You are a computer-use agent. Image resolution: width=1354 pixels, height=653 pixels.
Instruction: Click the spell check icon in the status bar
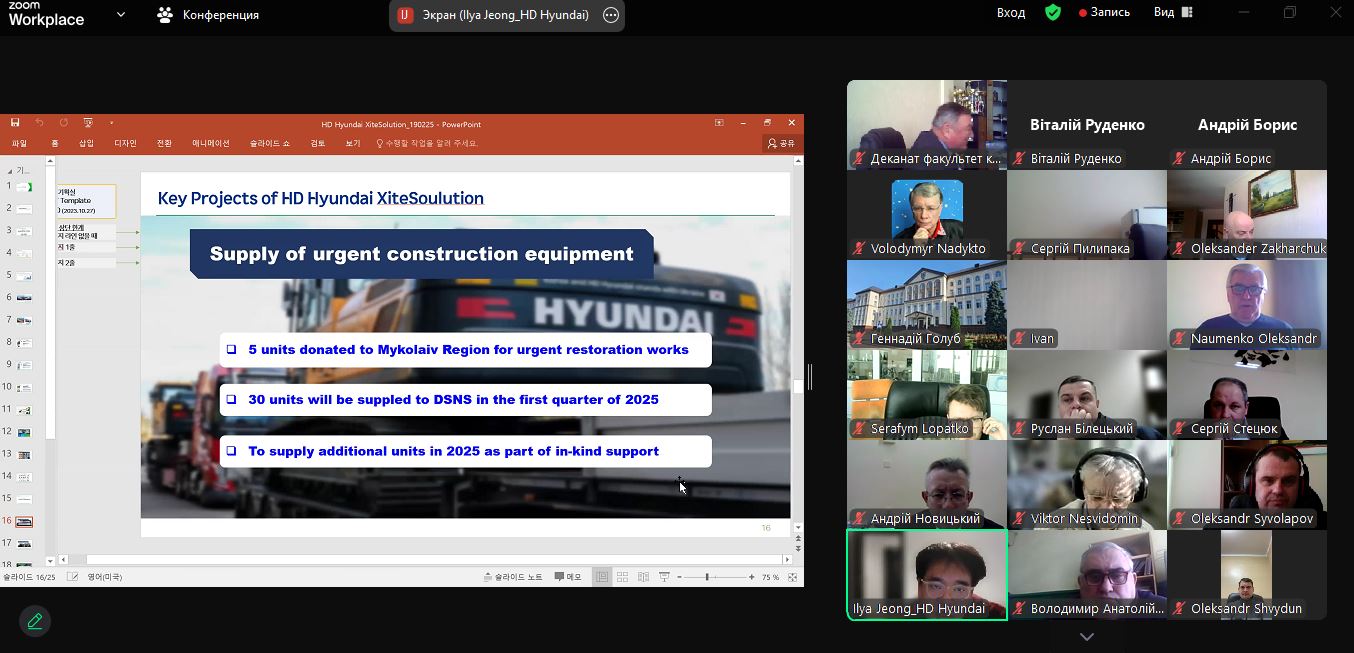point(72,577)
